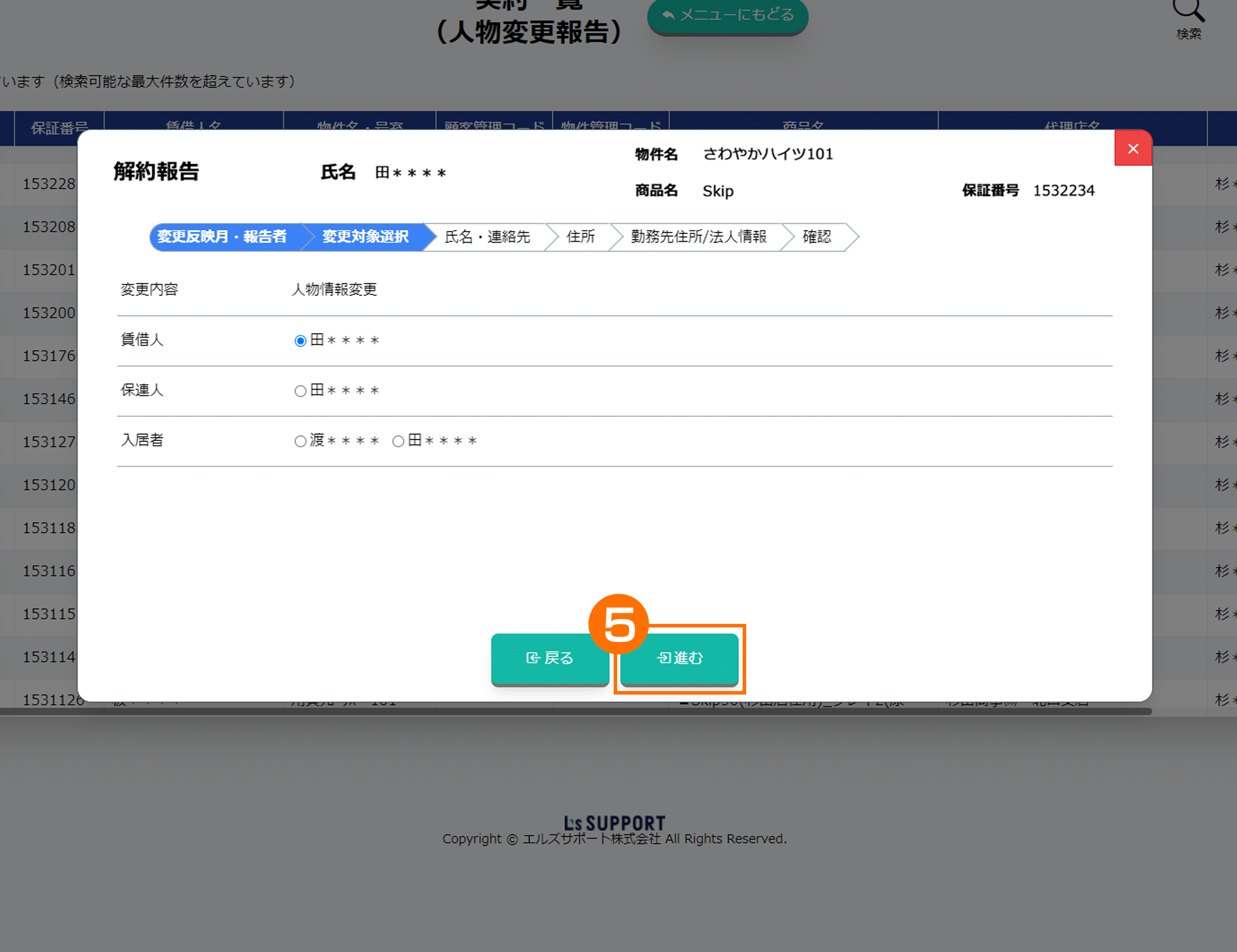This screenshot has height=952, width=1237.
Task: Go to the 氏名・連絡先 step
Action: 487,237
